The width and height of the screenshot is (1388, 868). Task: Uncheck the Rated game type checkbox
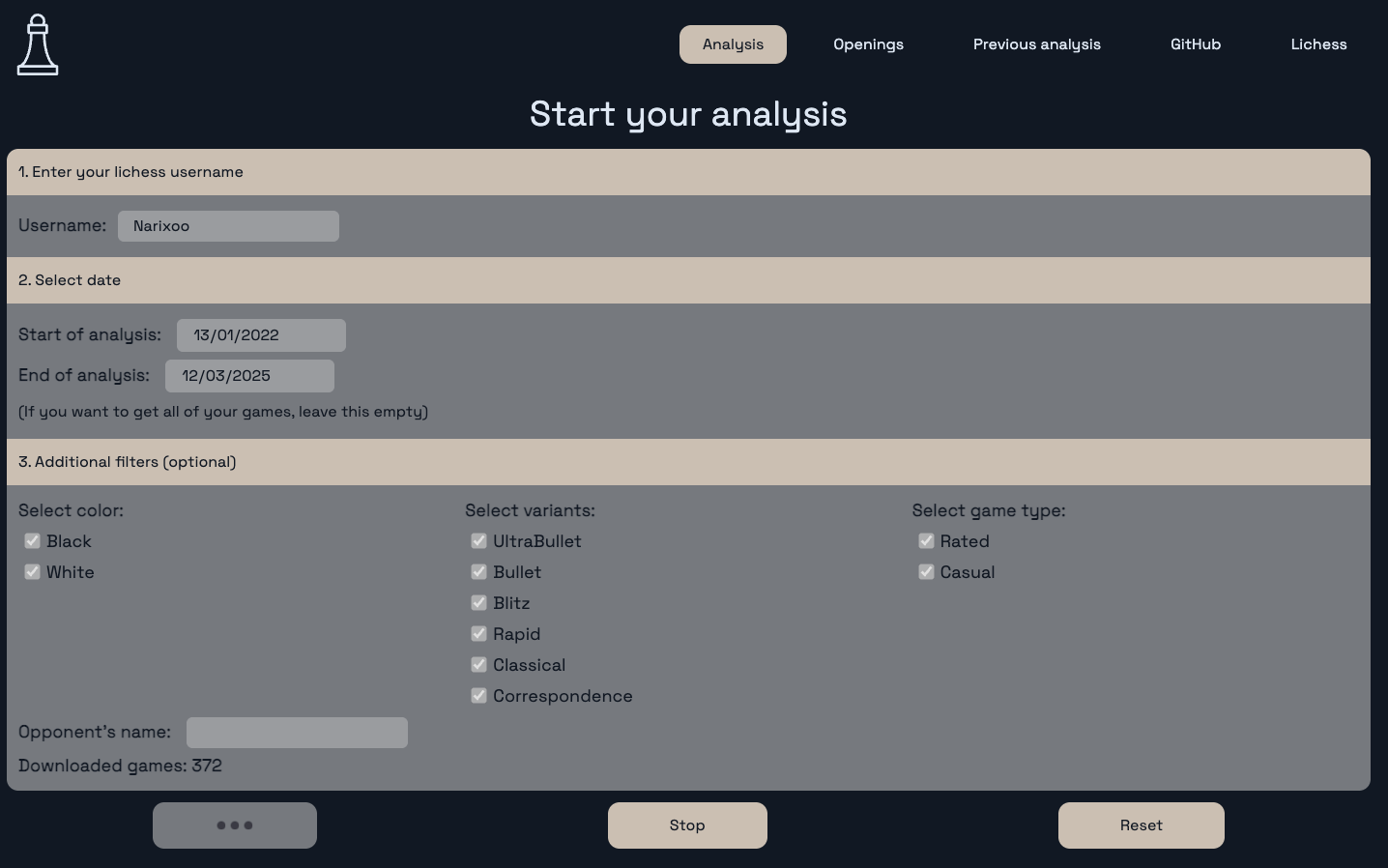pyautogui.click(x=926, y=541)
